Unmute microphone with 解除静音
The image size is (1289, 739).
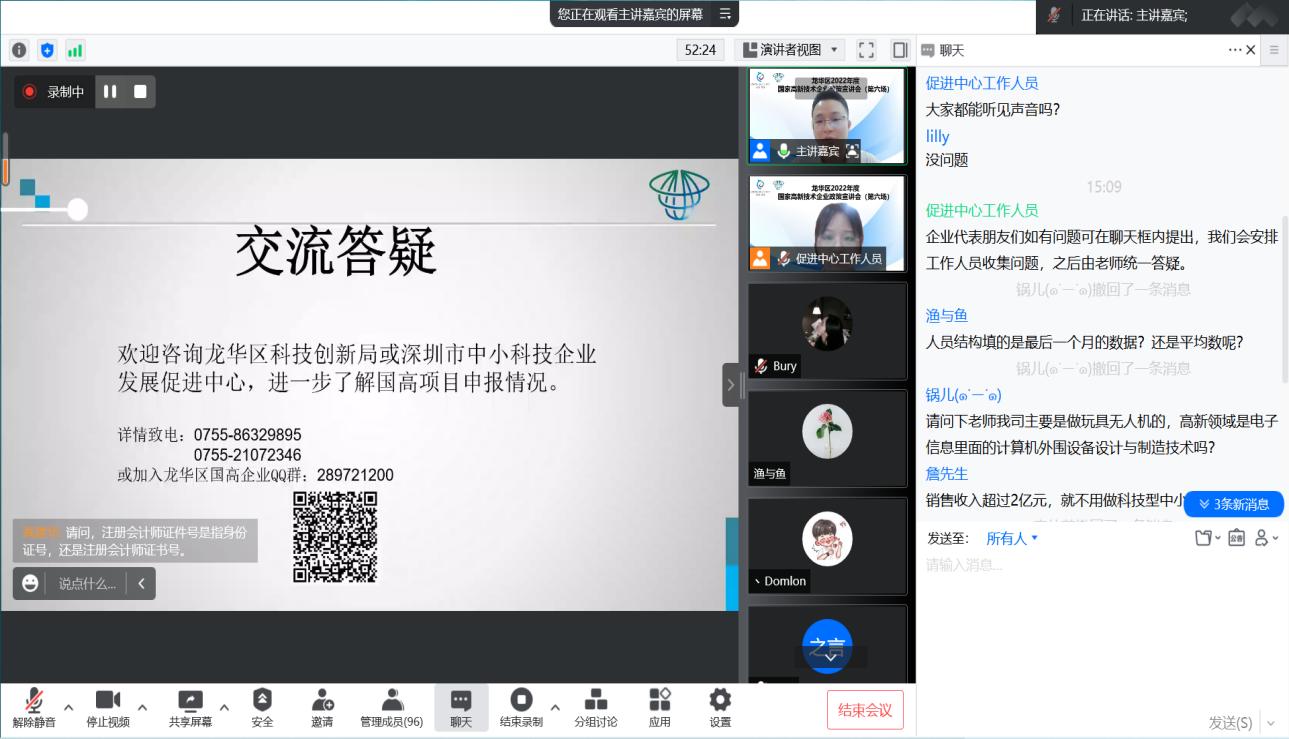[x=34, y=707]
